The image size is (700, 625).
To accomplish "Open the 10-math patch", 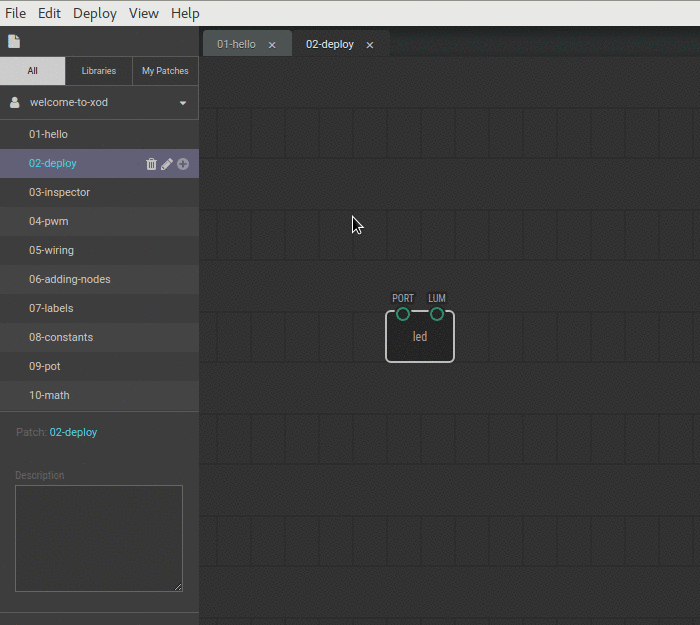I will click(x=49, y=395).
